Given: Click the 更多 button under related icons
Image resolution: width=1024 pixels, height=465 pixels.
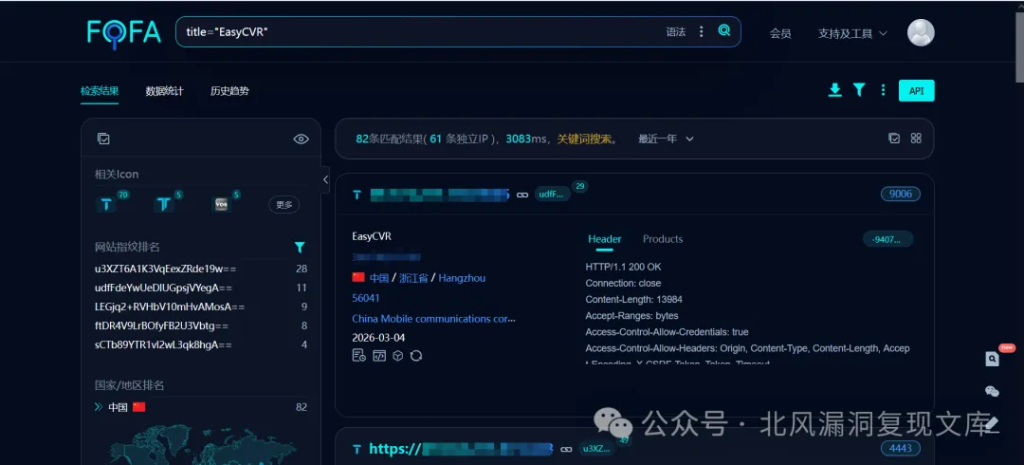Looking at the screenshot, I should (x=284, y=205).
